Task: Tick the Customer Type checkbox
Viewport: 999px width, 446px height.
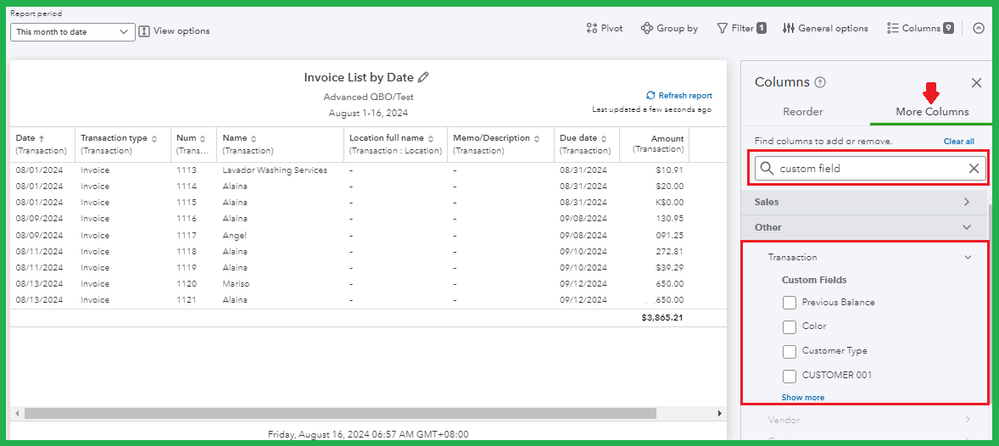Action: click(789, 351)
